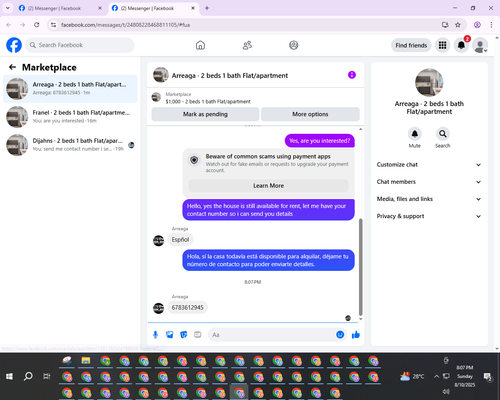Attach a photo file icon
Viewport: 500px width, 400px height.
coord(170,335)
